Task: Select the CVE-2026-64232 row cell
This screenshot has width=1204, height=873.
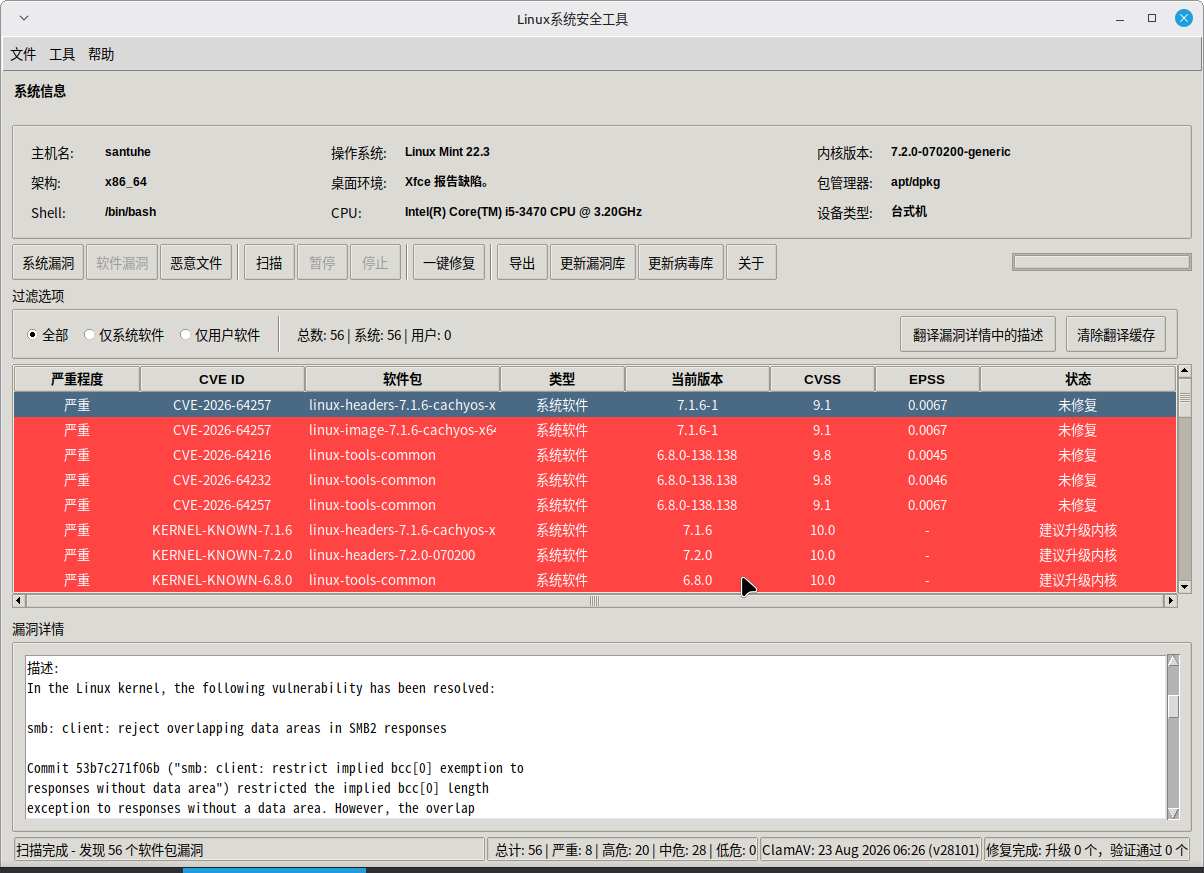Action: tap(222, 480)
